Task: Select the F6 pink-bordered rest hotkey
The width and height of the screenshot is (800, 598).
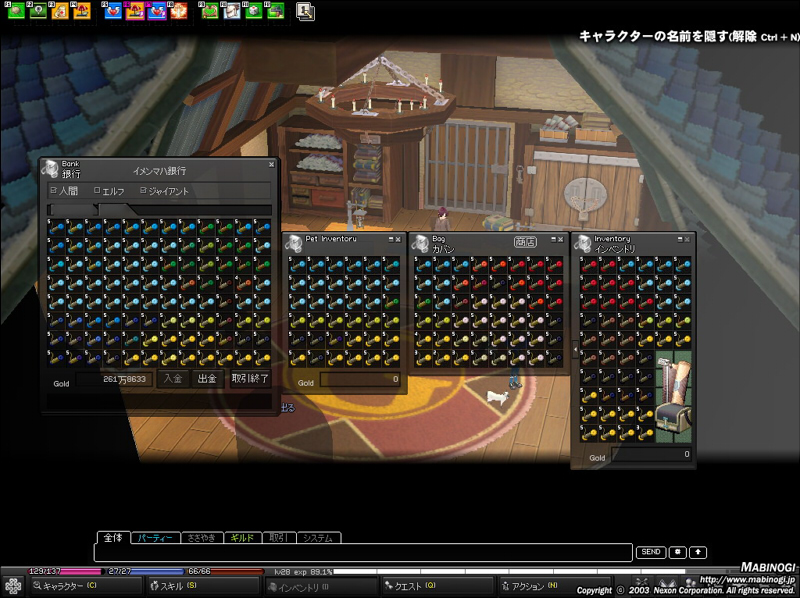Action: pos(135,10)
